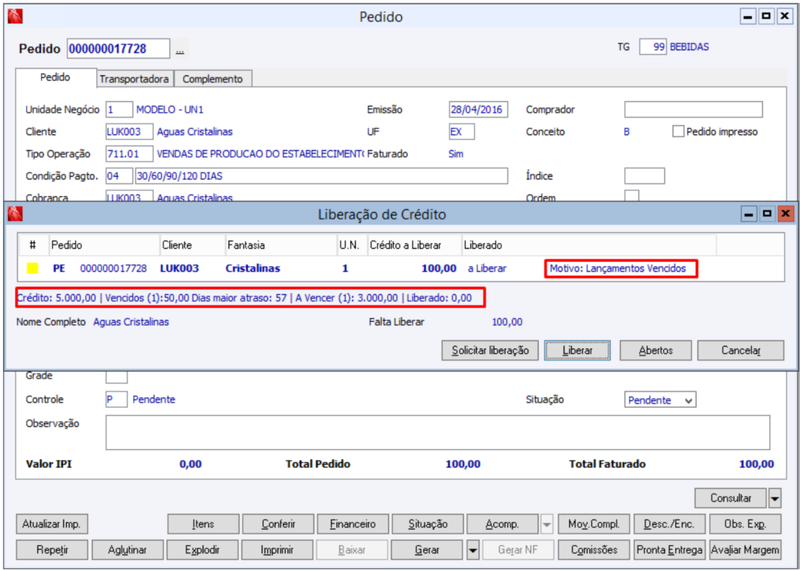Click the Mov.Compl. button
Viewport: 800px width, 571px height.
point(594,524)
